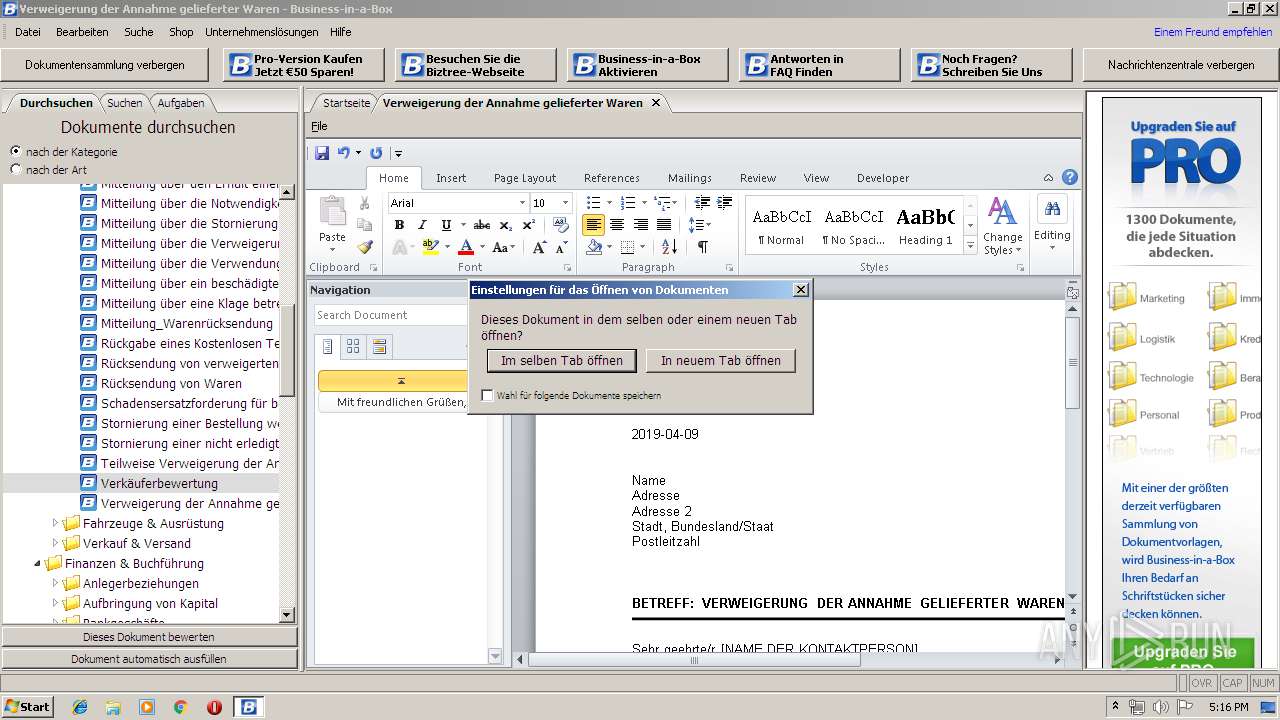This screenshot has height=720, width=1280.
Task: Undo the last action in the quick toolbar
Action: (343, 153)
